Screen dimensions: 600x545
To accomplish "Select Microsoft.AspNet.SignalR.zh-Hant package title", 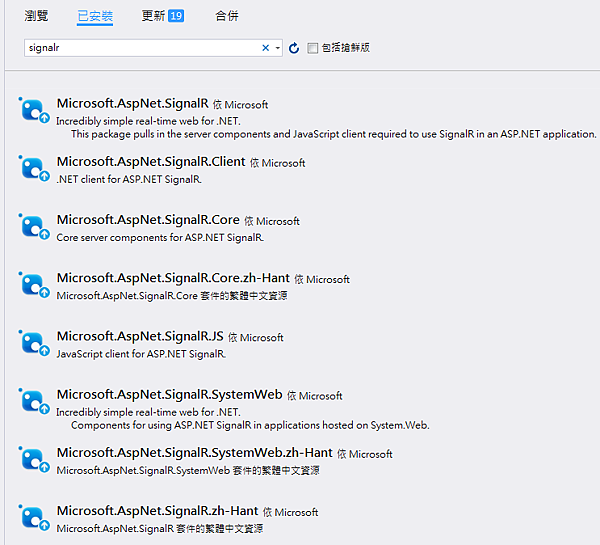I will [x=158, y=511].
